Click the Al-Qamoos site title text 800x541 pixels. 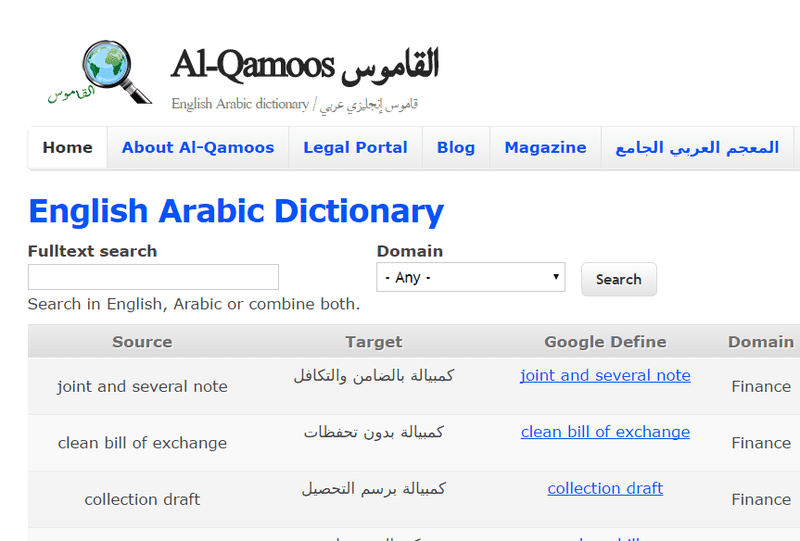pyautogui.click(x=305, y=65)
